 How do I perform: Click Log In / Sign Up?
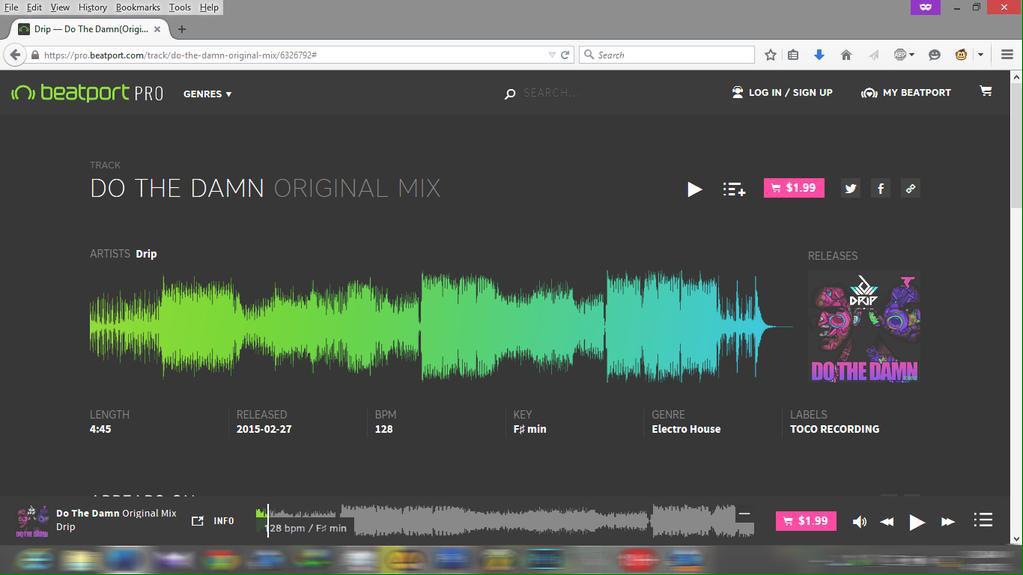782,93
